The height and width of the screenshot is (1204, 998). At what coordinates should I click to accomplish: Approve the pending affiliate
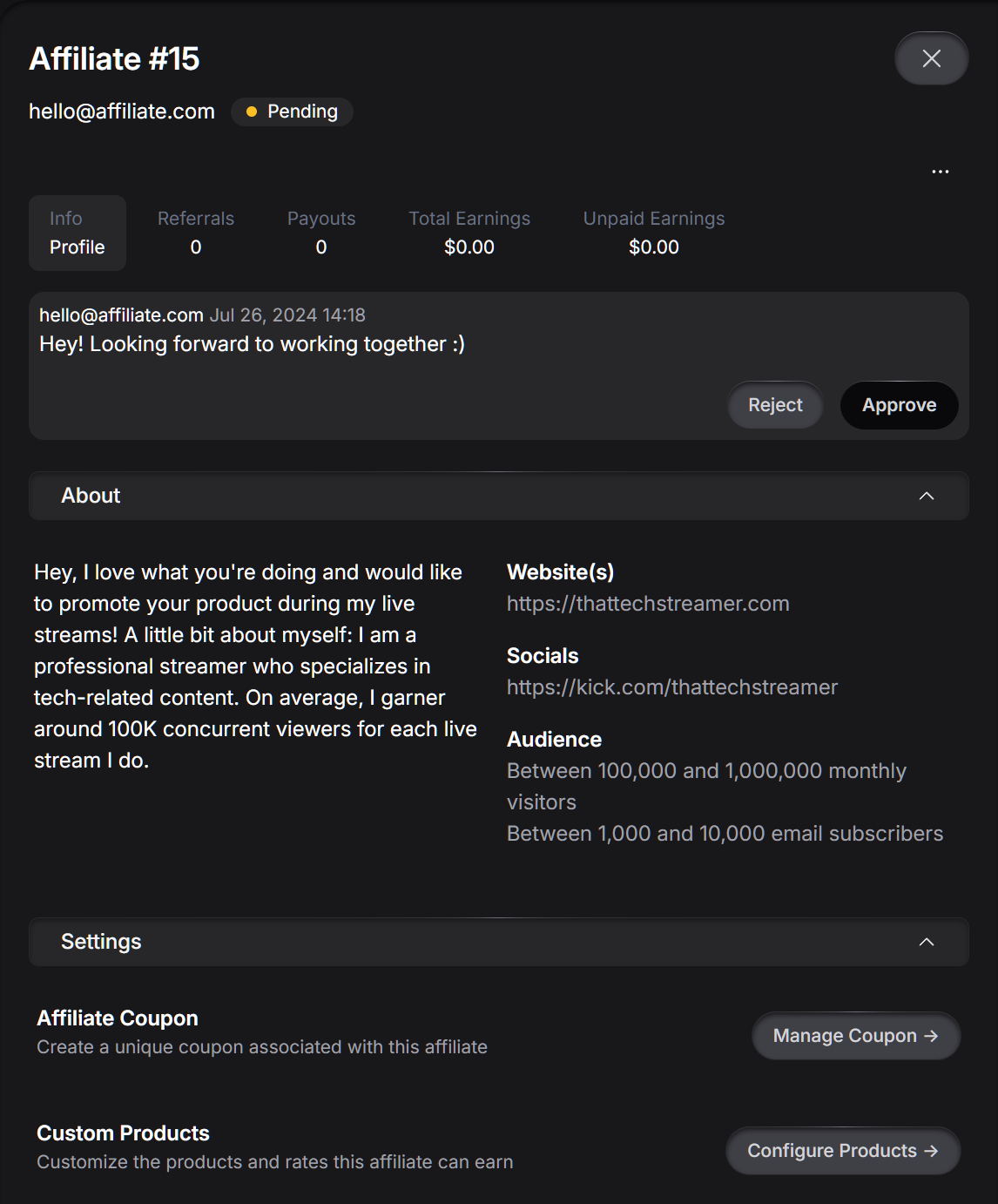coord(899,405)
